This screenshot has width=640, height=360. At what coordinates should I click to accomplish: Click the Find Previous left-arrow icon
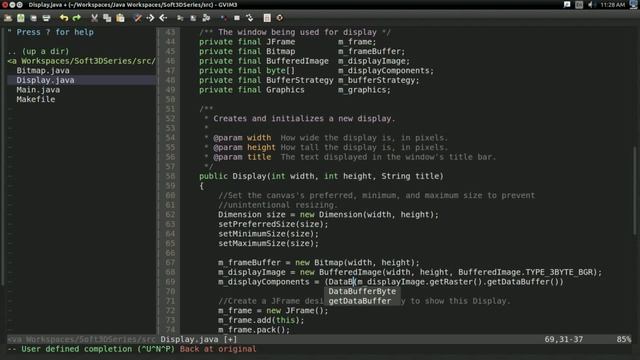click(x=163, y=18)
